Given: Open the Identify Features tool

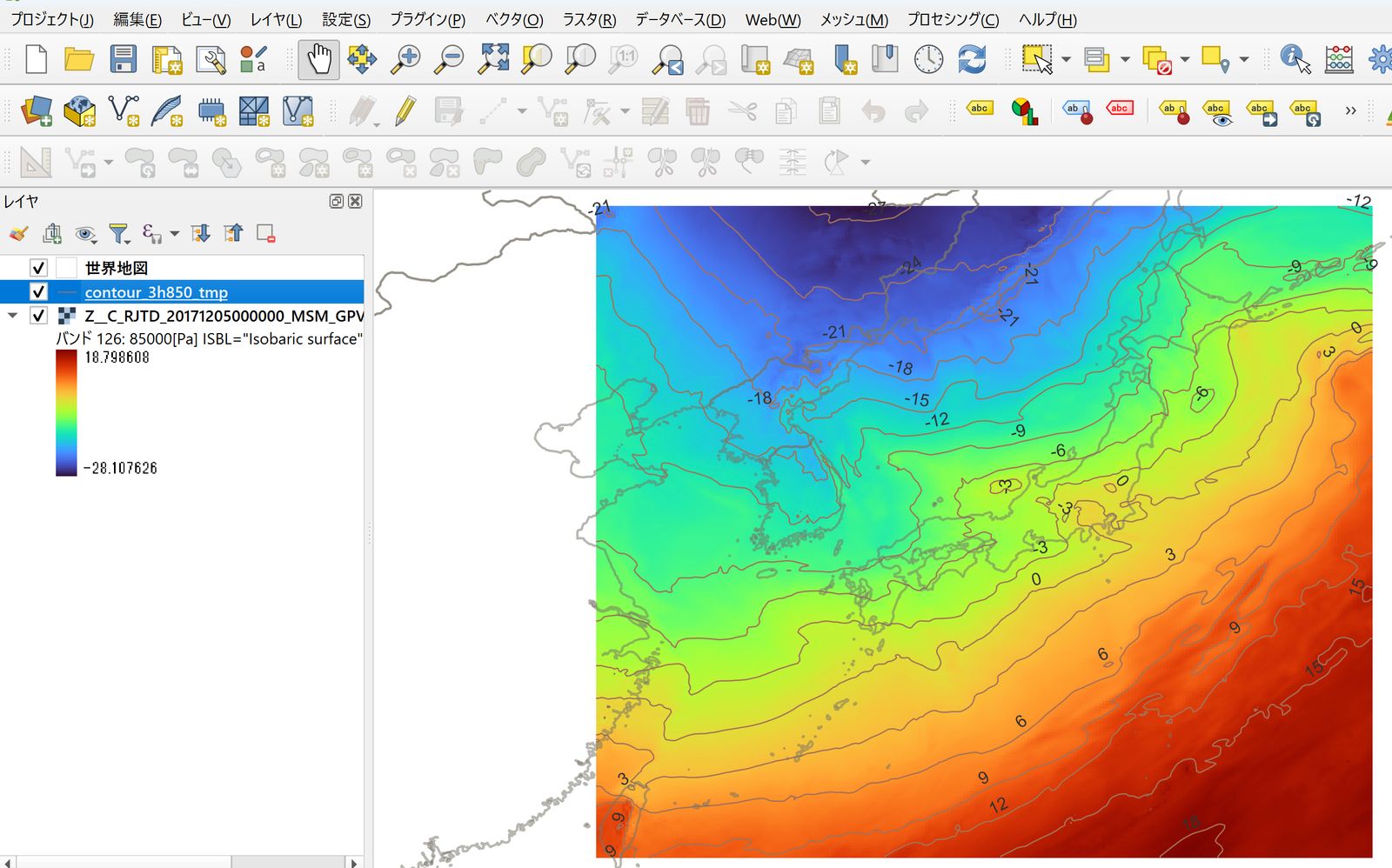Looking at the screenshot, I should [1295, 59].
